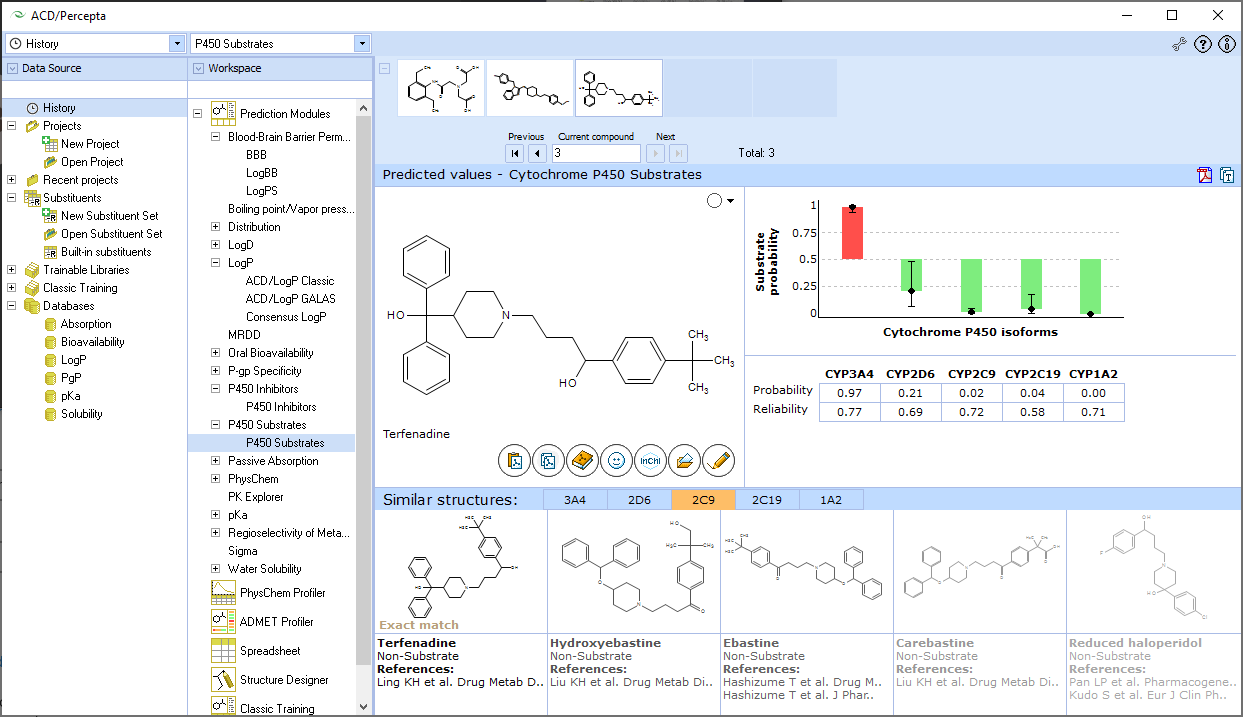The image size is (1243, 717).
Task: Select the 2C19 similar structures tab
Action: coord(767,500)
